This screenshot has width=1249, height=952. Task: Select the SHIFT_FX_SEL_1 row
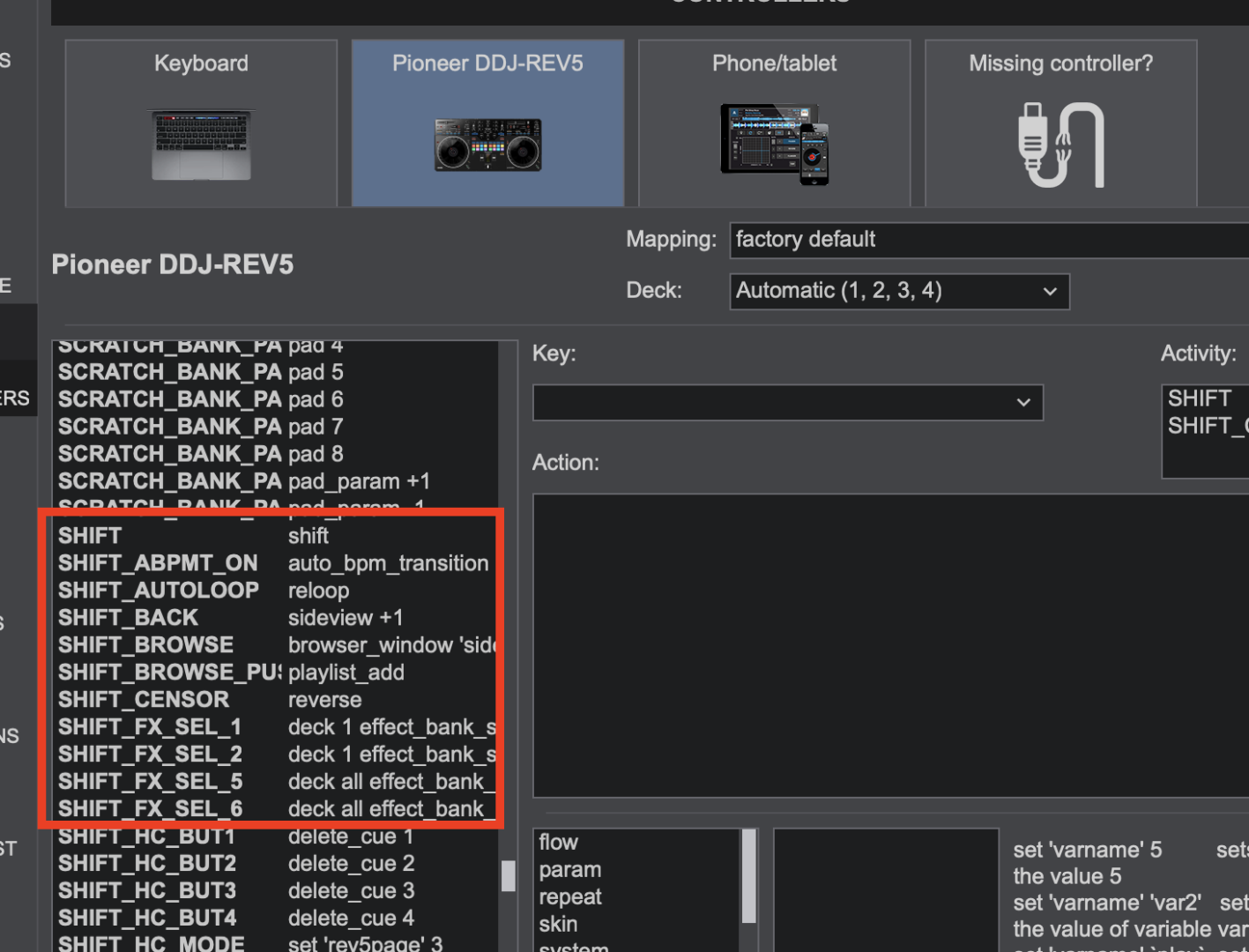tap(276, 727)
